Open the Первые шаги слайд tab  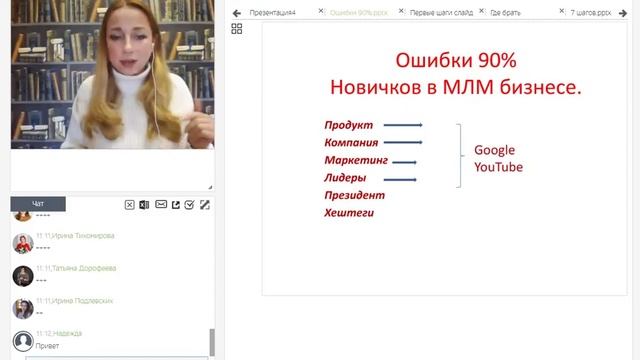click(441, 13)
